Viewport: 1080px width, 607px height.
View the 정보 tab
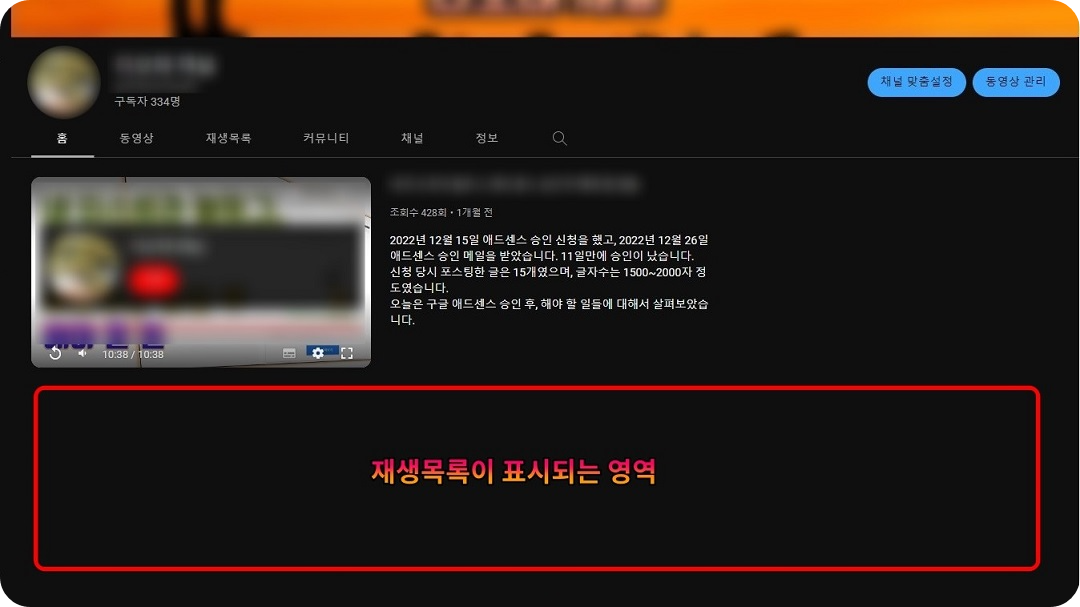tap(486, 138)
